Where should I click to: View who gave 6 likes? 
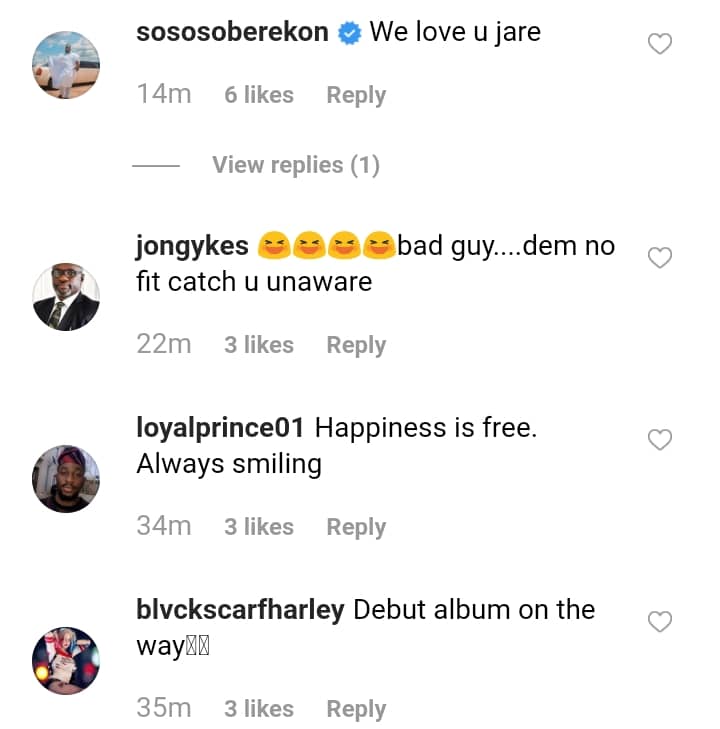click(x=258, y=95)
